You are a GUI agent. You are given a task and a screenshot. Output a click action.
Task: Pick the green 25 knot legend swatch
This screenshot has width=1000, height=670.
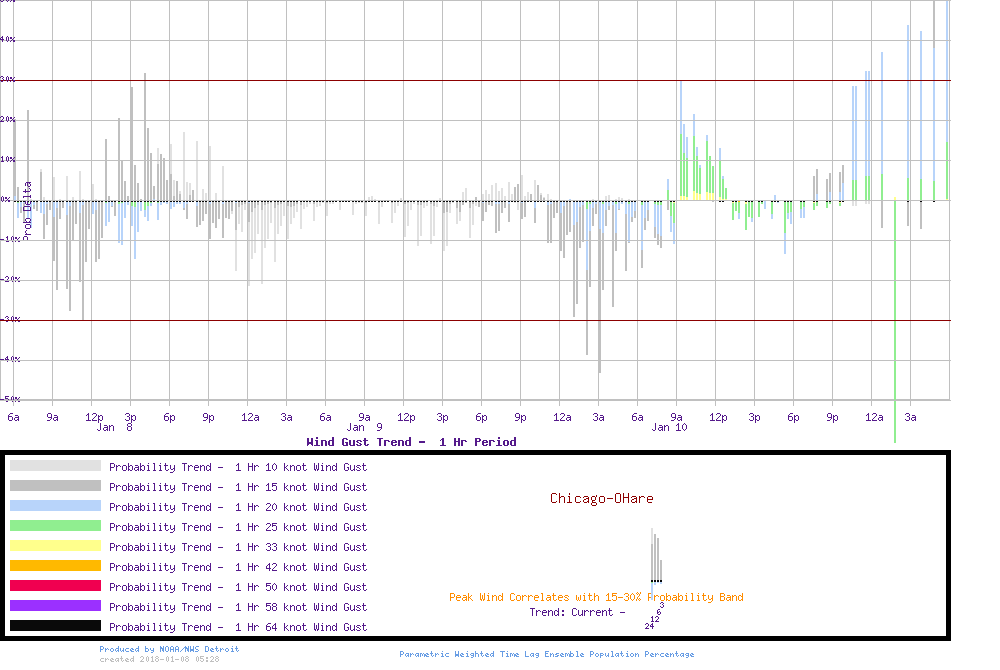(x=55, y=526)
